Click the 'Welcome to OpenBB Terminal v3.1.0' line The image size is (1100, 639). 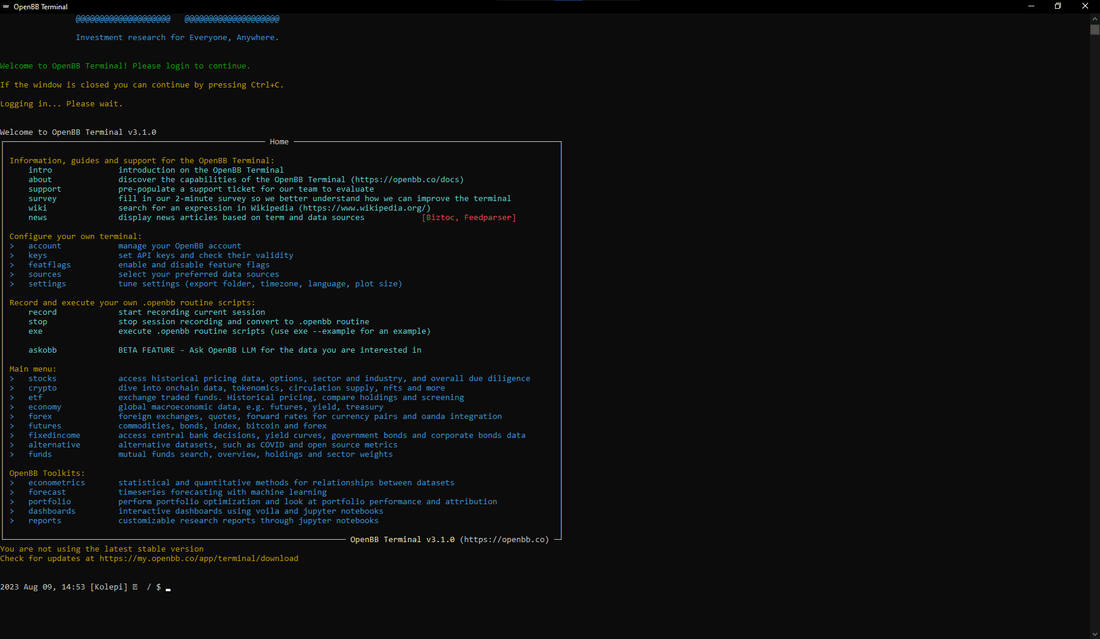[79, 132]
